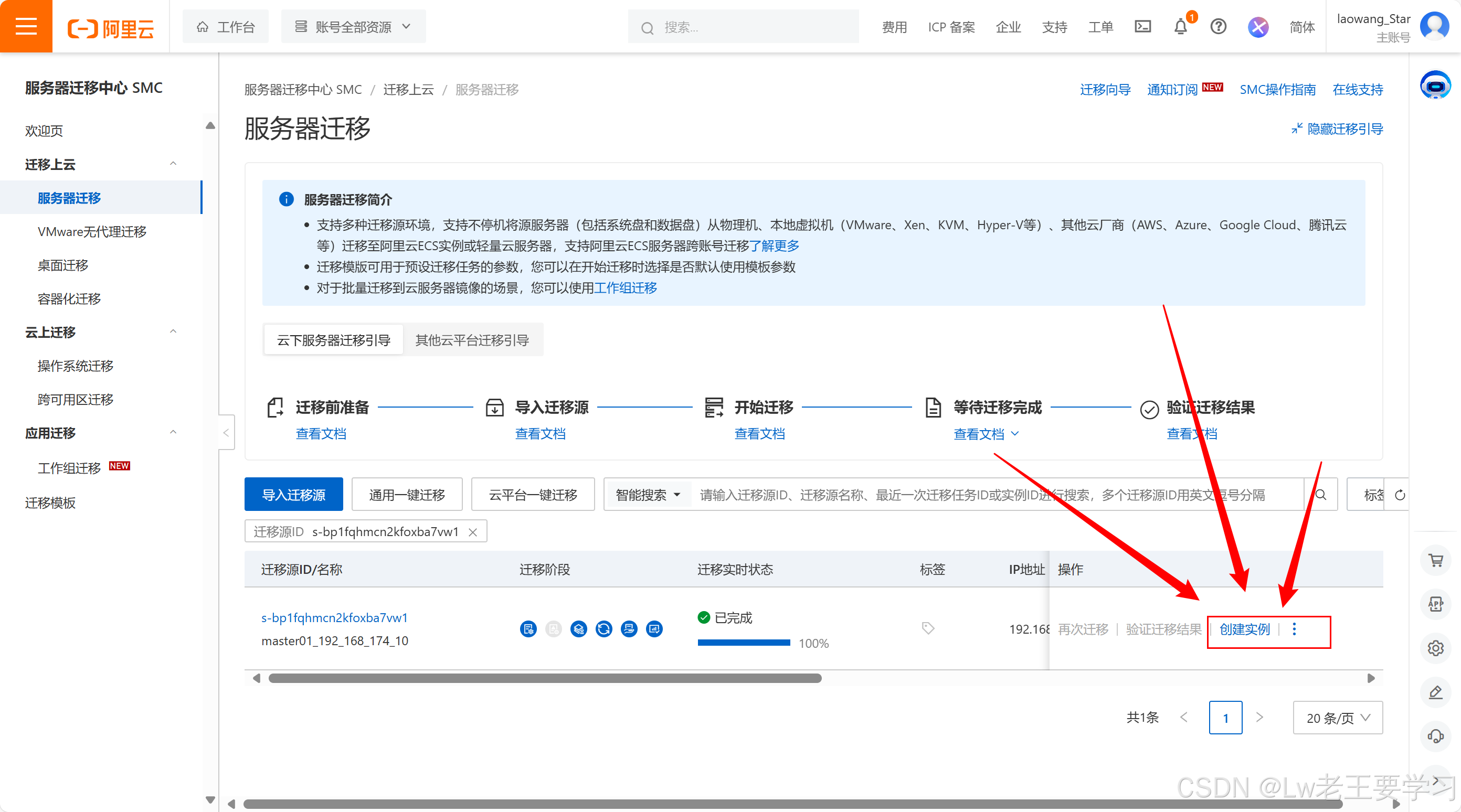The image size is (1461, 812).
Task: Click the fourth sync stage icon
Action: (x=604, y=629)
